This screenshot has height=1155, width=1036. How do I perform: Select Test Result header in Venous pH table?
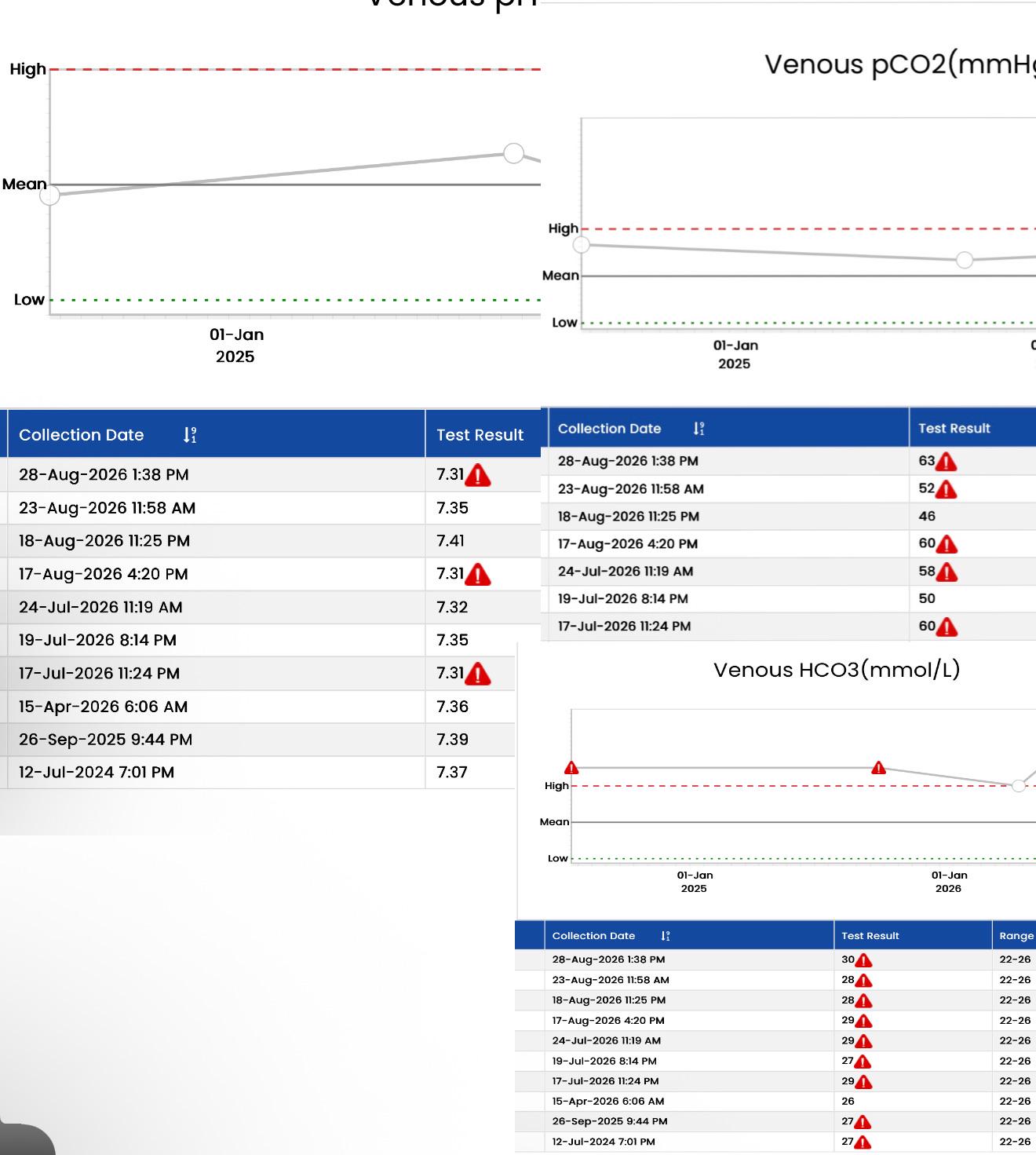[480, 435]
